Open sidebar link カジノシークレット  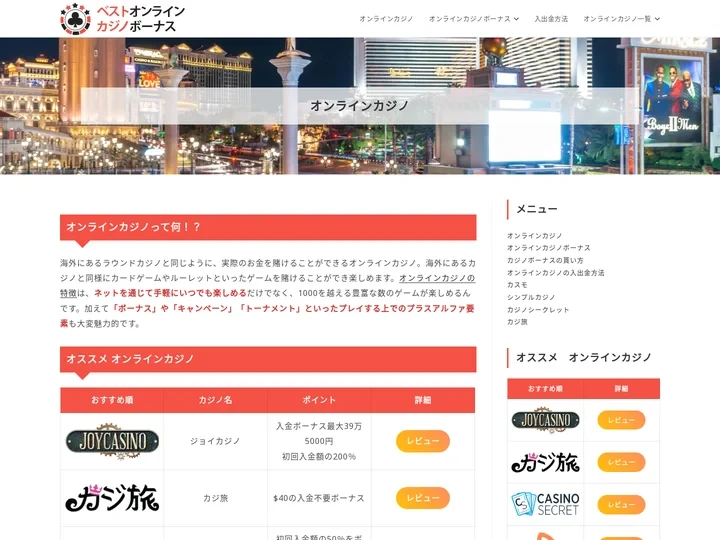538,310
